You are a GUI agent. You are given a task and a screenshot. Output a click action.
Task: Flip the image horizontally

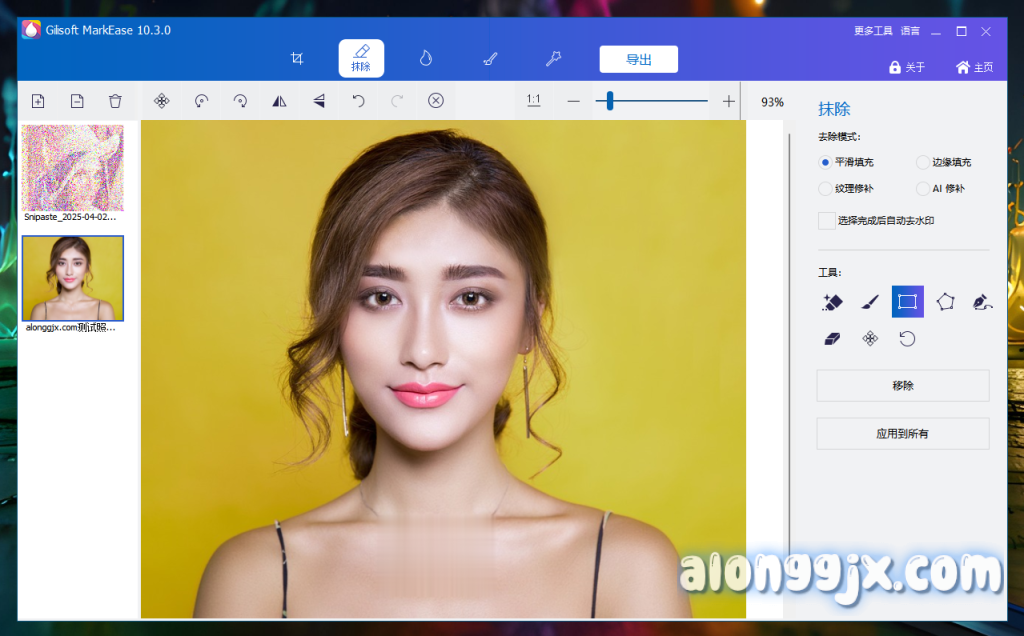coord(280,101)
